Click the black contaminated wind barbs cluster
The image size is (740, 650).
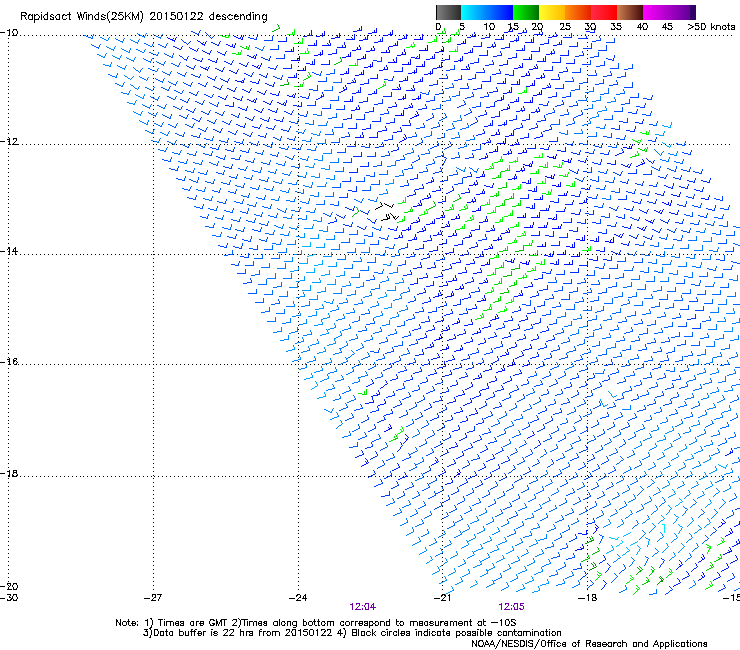(x=388, y=212)
